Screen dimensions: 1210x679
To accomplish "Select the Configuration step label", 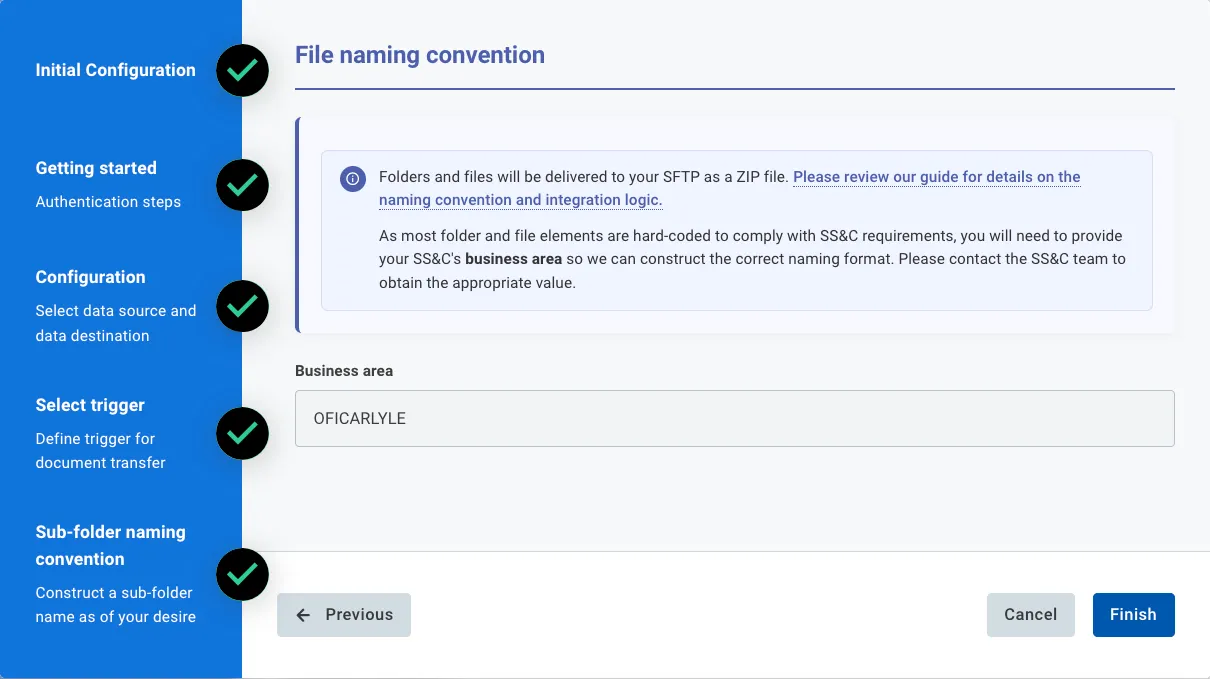I will pyautogui.click(x=90, y=277).
